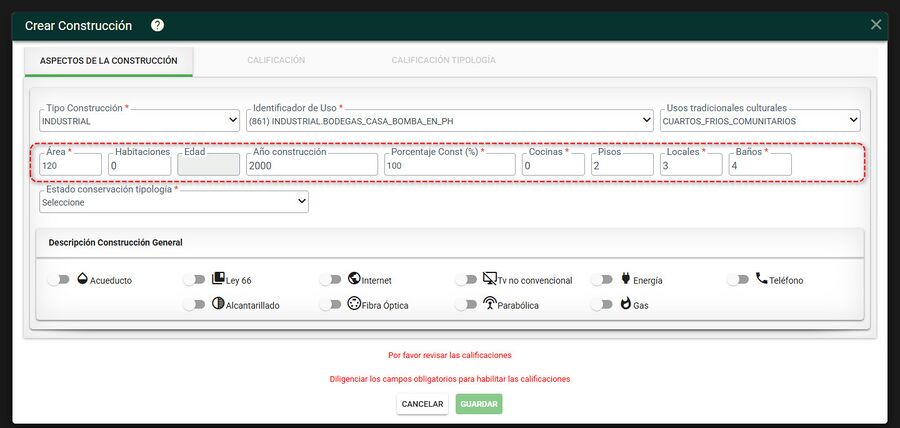Open the Calificación Tipología tab

tap(444, 60)
